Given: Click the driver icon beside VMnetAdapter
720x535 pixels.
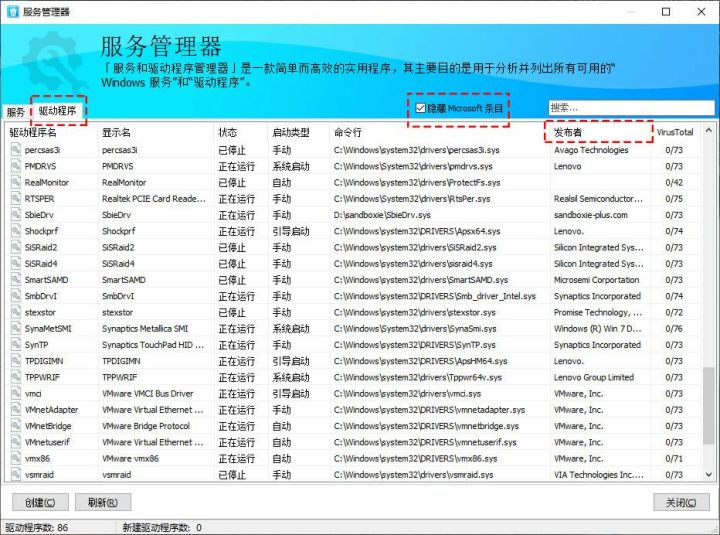Looking at the screenshot, I should 16,410.
